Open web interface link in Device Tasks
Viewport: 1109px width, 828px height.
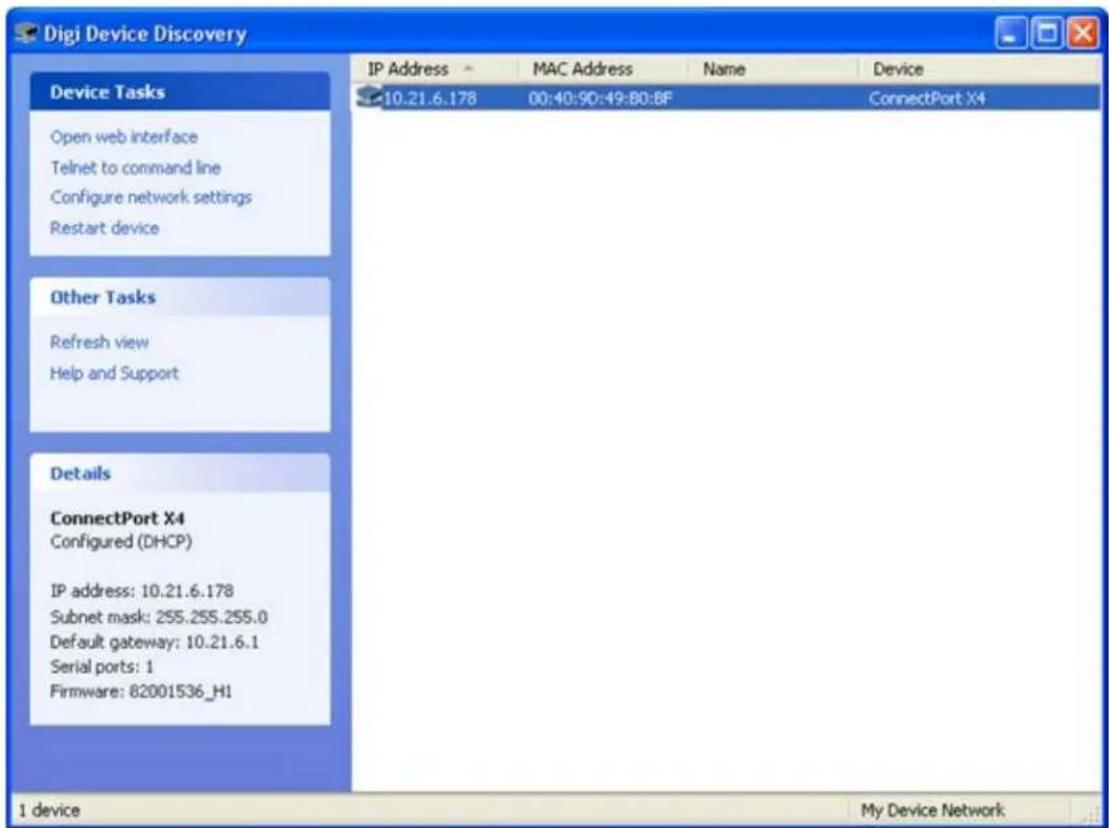tap(124, 136)
